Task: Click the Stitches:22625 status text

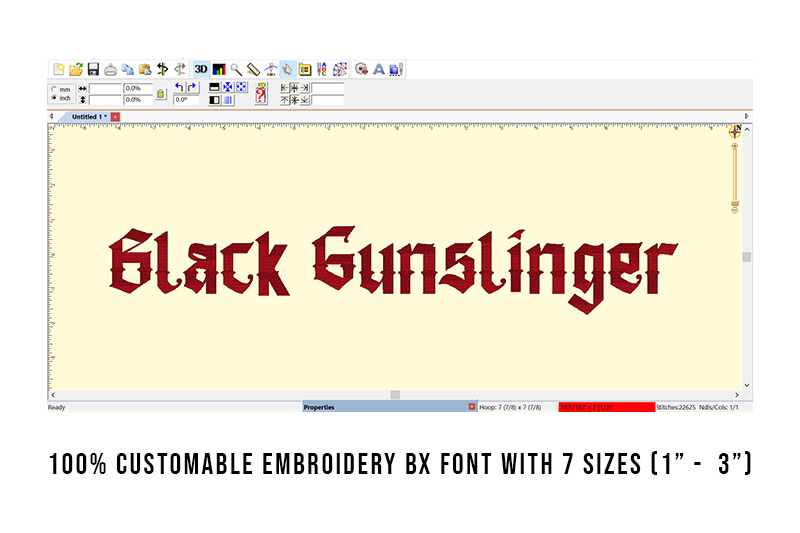Action: click(x=676, y=407)
